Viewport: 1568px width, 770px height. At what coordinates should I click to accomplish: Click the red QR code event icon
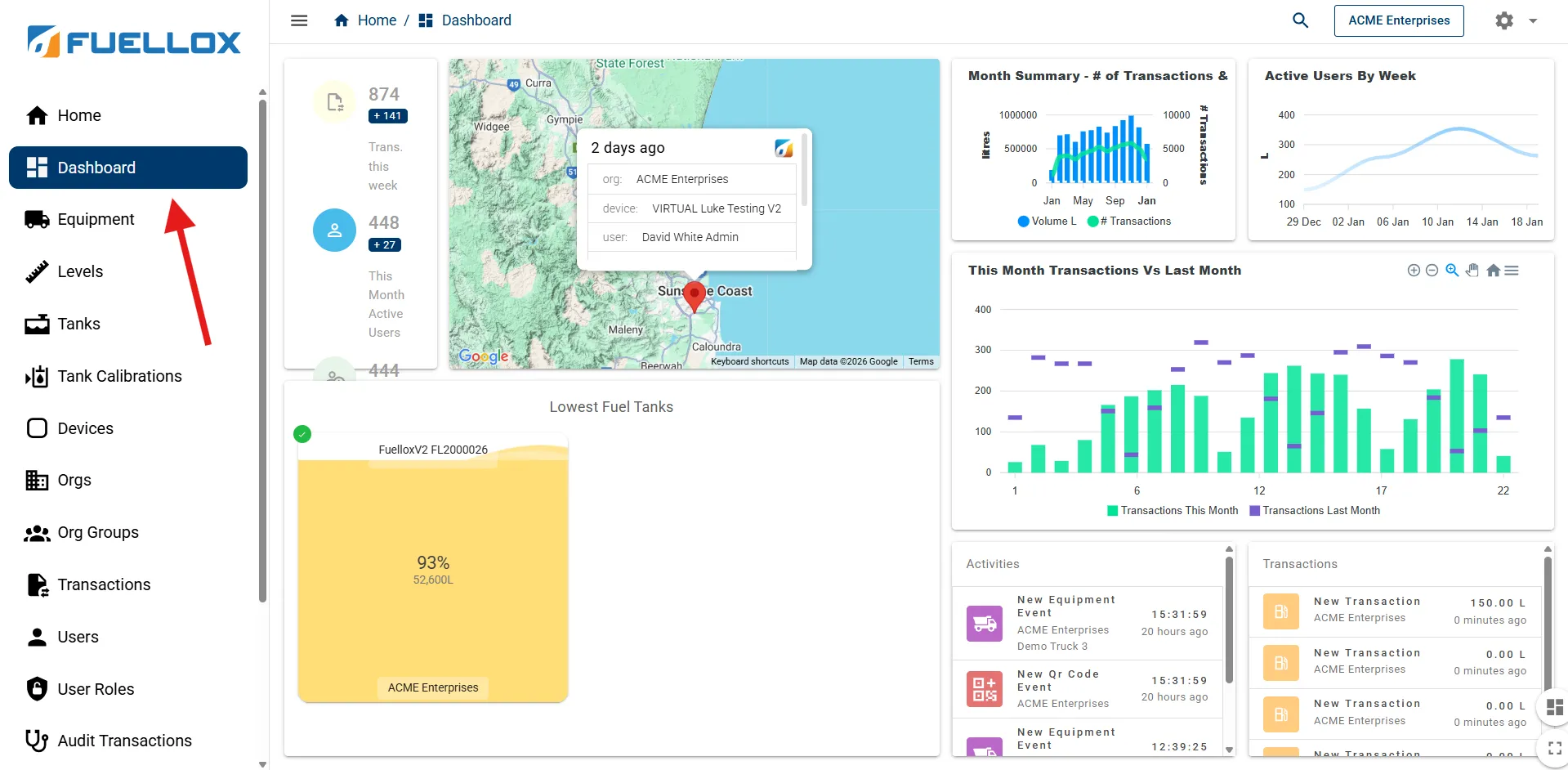pyautogui.click(x=985, y=688)
